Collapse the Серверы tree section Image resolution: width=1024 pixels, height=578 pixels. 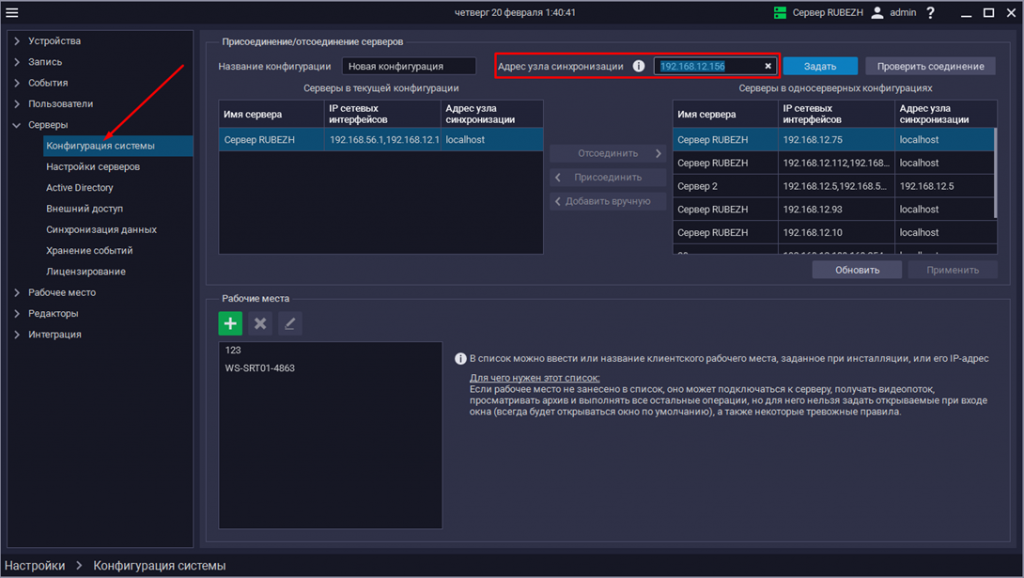point(17,125)
